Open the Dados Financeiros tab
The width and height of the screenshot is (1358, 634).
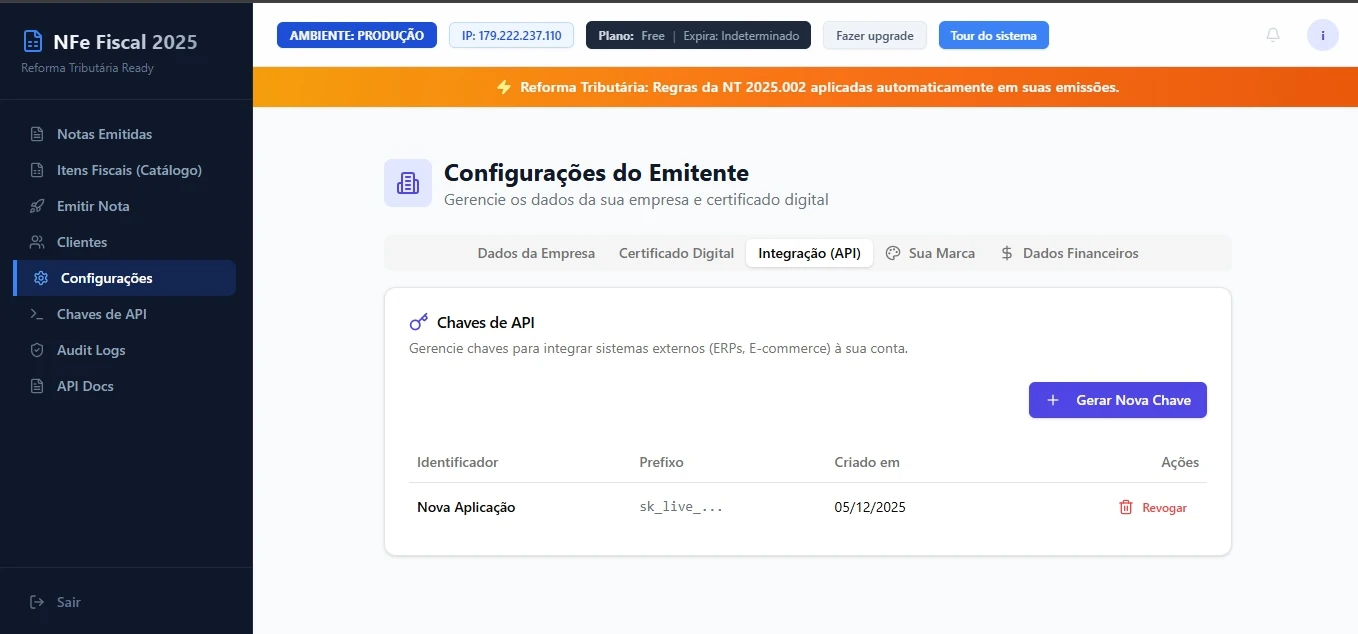coord(1069,254)
